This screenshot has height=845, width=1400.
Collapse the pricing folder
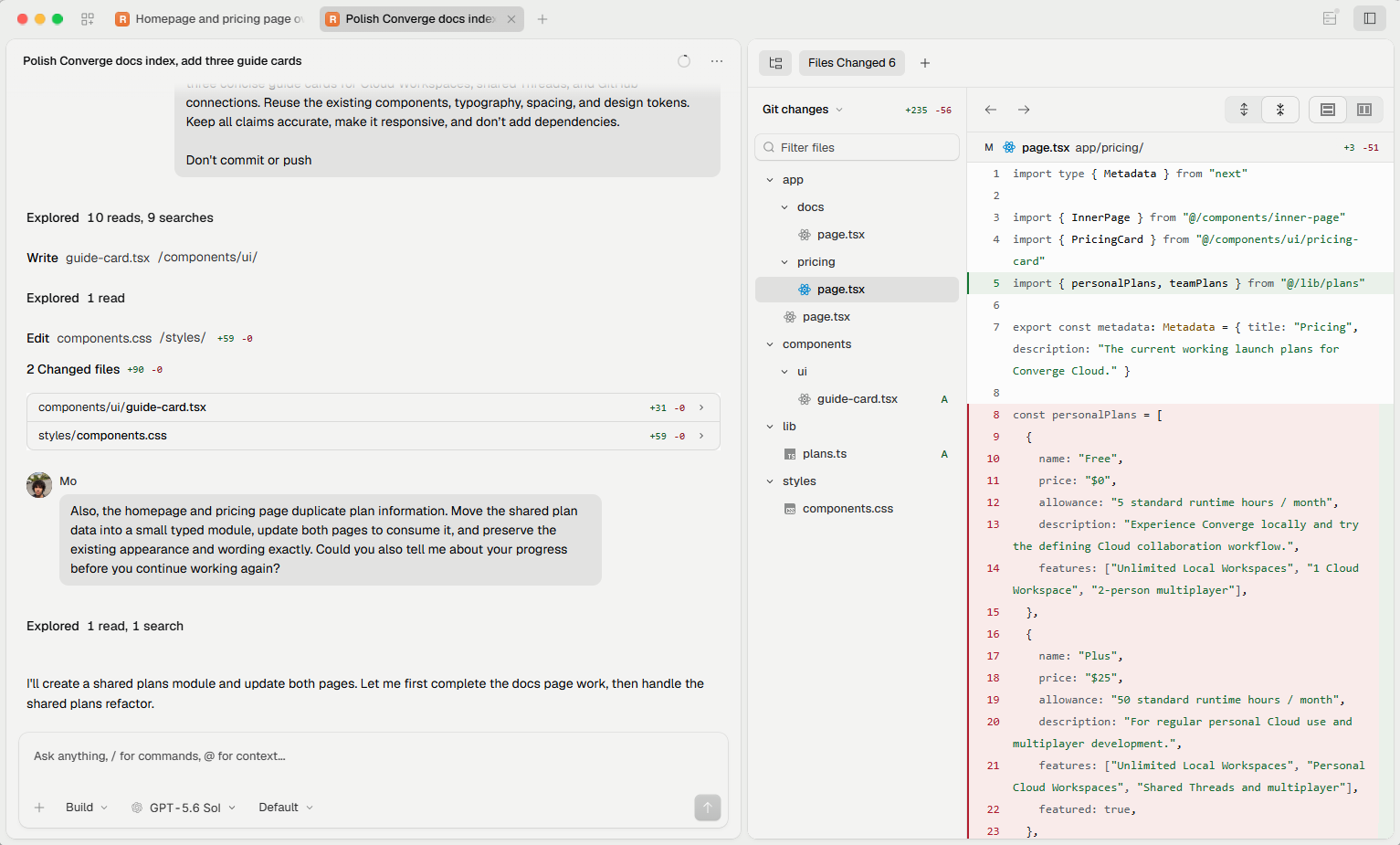[858, 262]
